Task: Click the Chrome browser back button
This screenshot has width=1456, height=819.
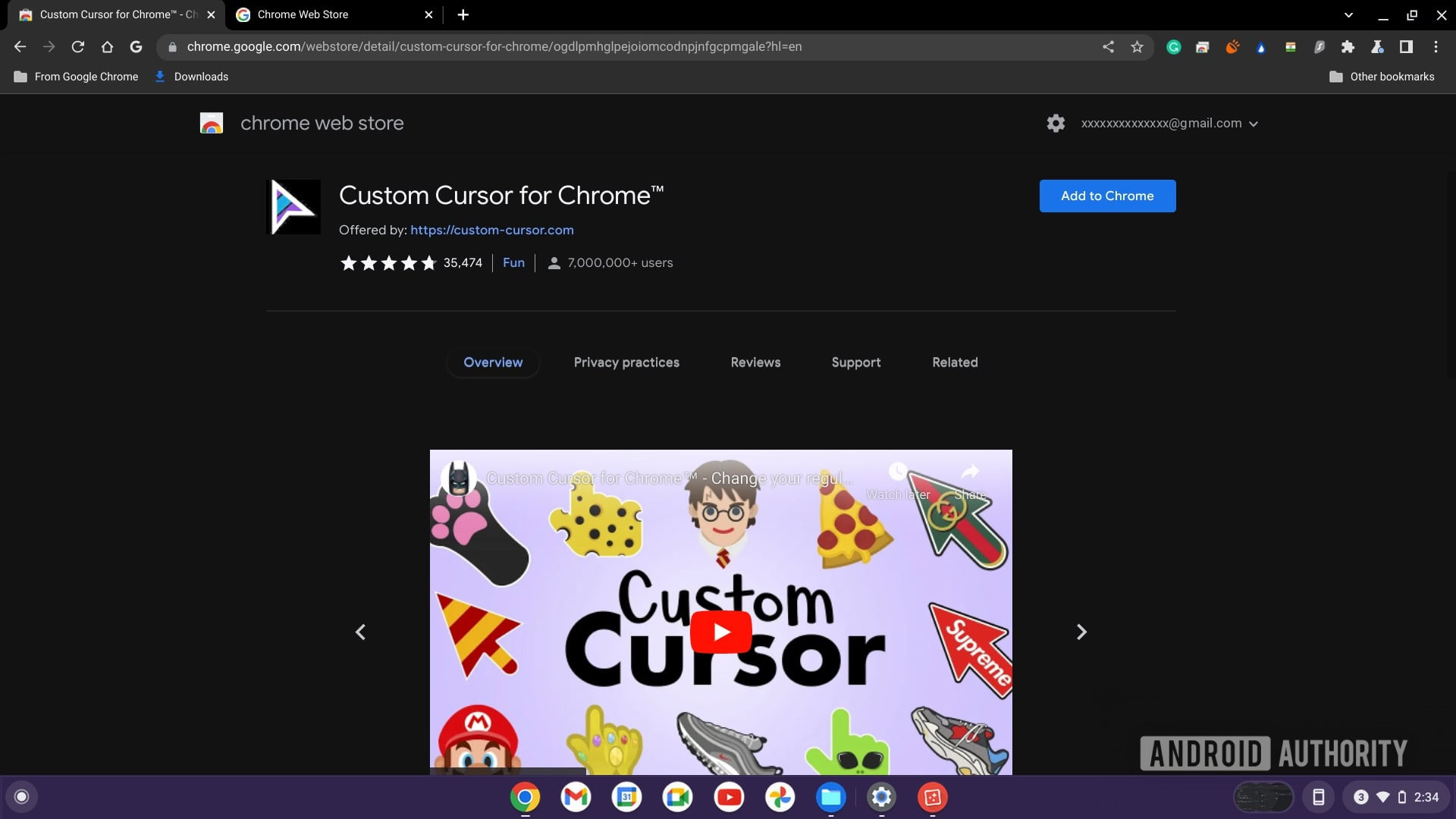Action: tap(20, 46)
